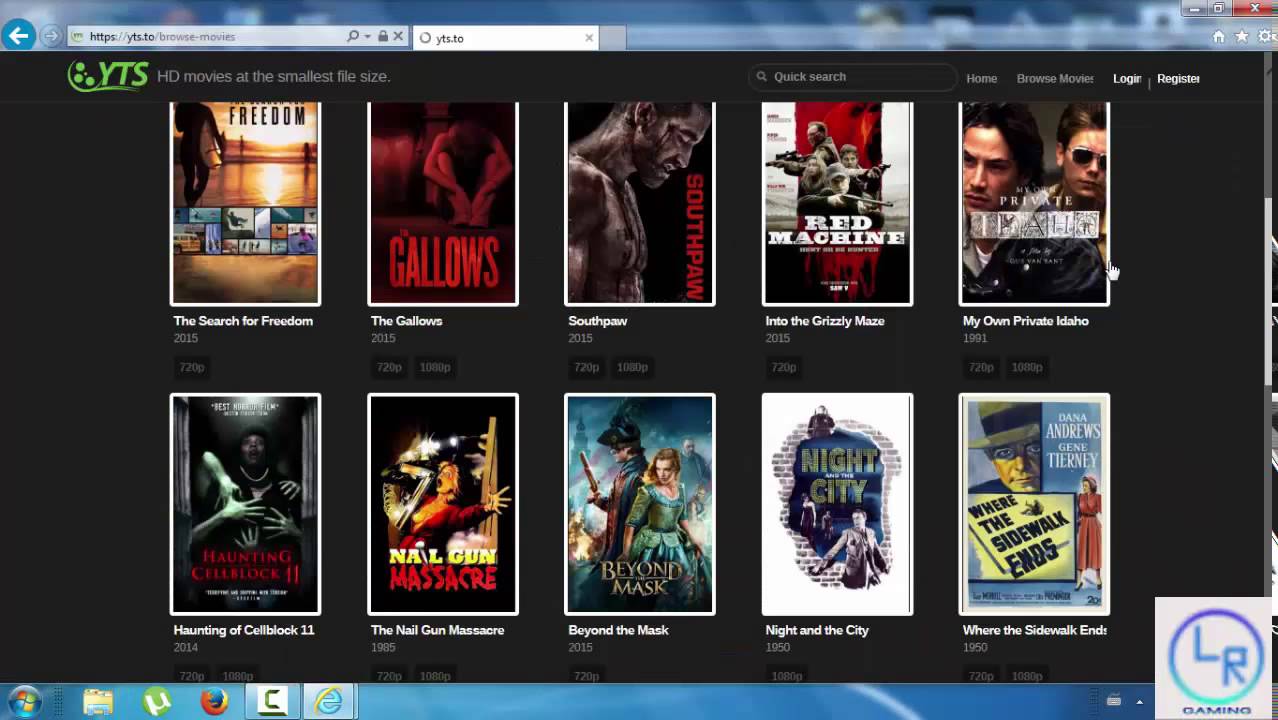Open the address bar dropdown arrow

(367, 36)
